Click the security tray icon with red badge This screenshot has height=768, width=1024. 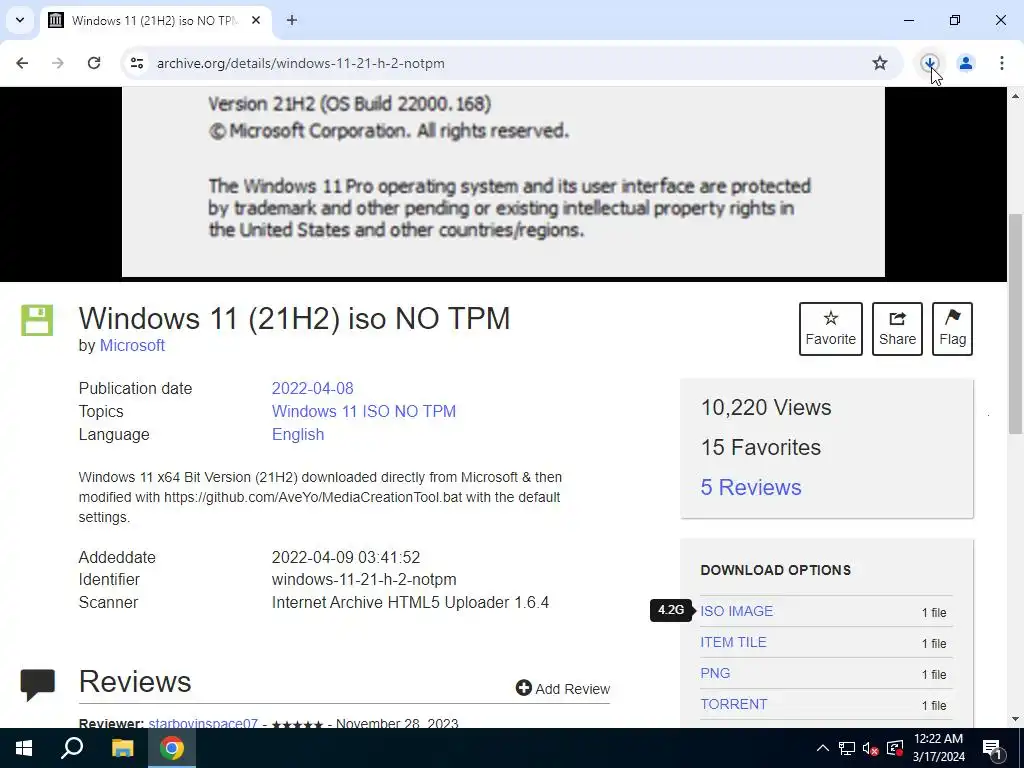(895, 748)
